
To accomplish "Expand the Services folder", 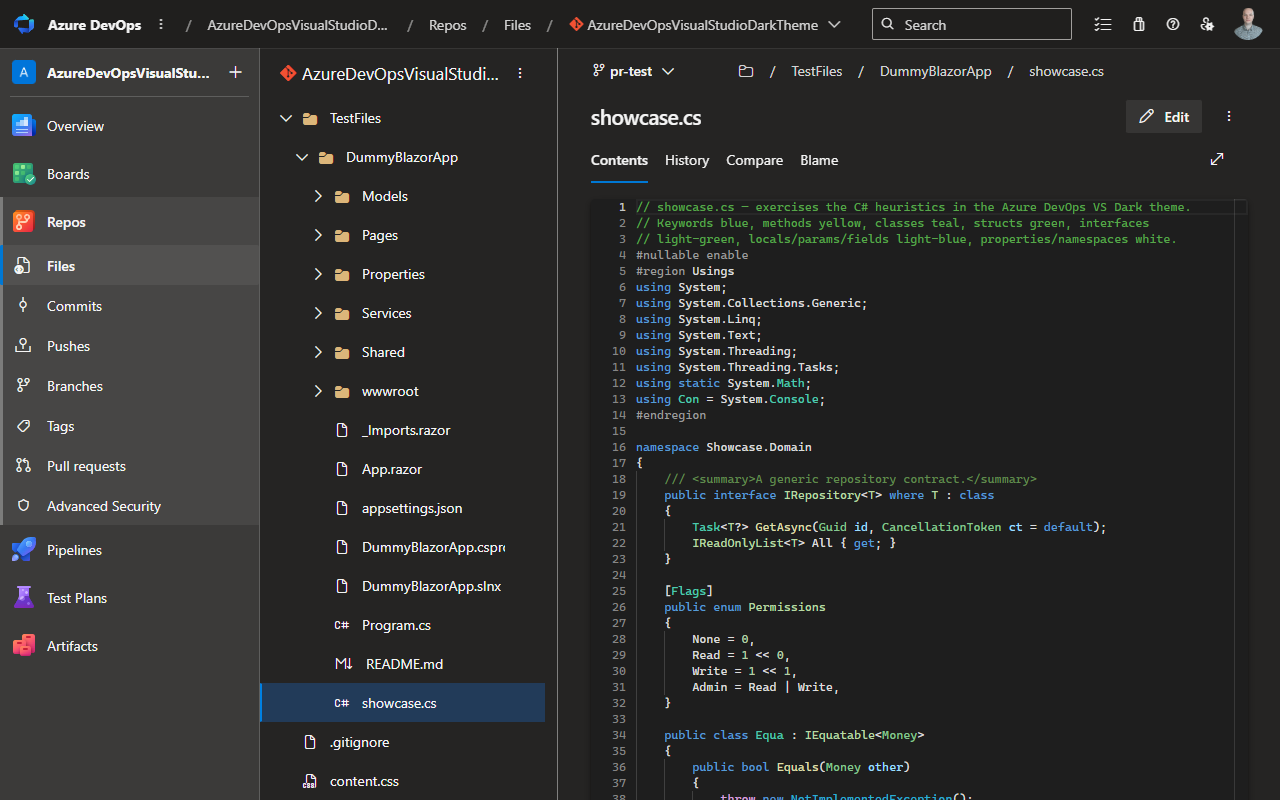I will pos(318,313).
